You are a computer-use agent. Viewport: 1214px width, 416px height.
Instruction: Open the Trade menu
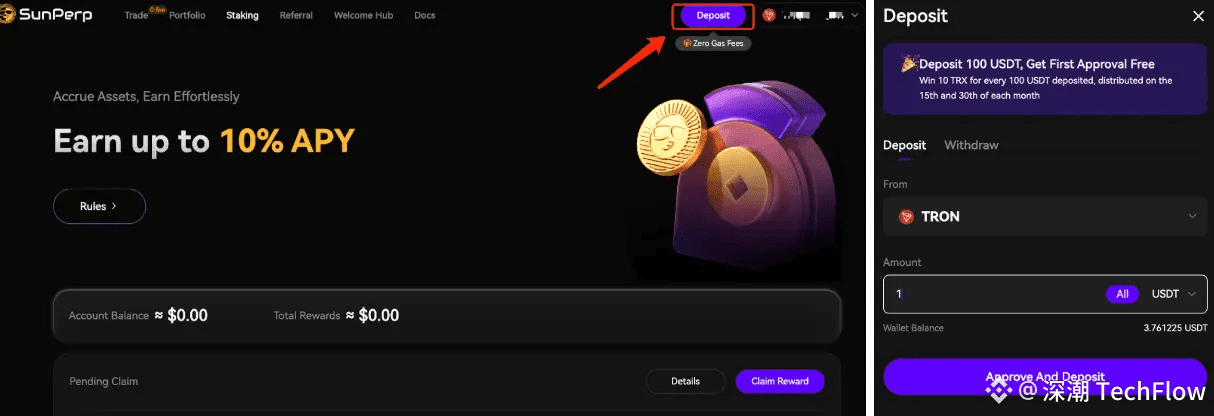click(x=137, y=16)
